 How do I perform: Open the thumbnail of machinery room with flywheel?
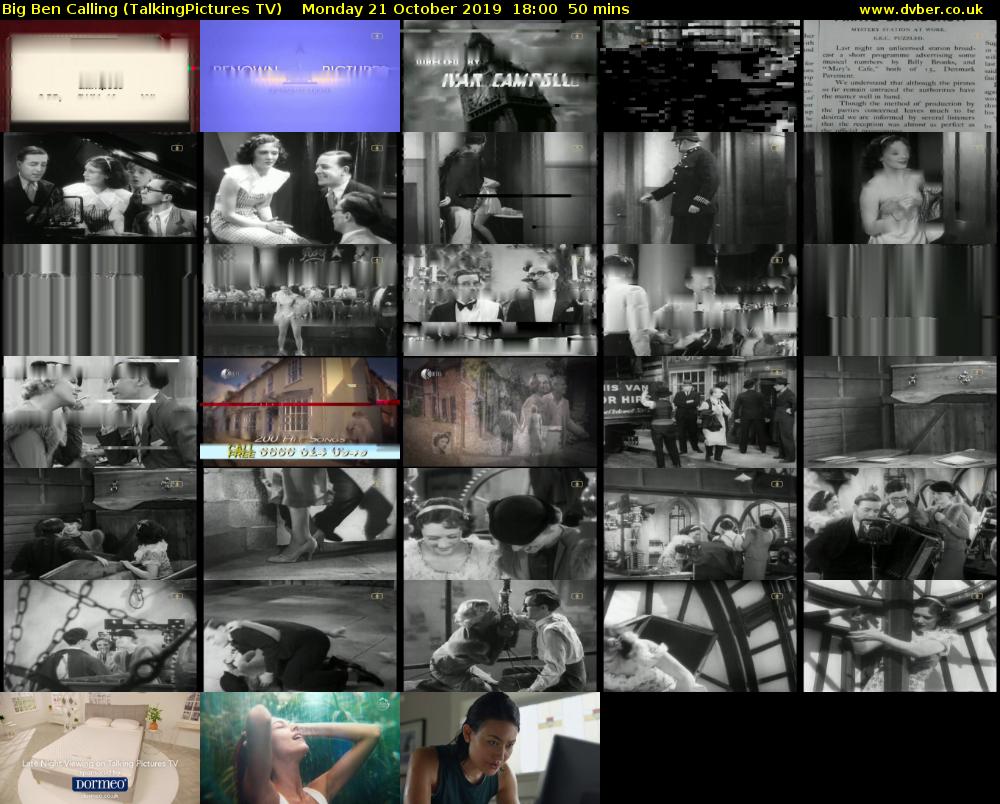coord(700,524)
